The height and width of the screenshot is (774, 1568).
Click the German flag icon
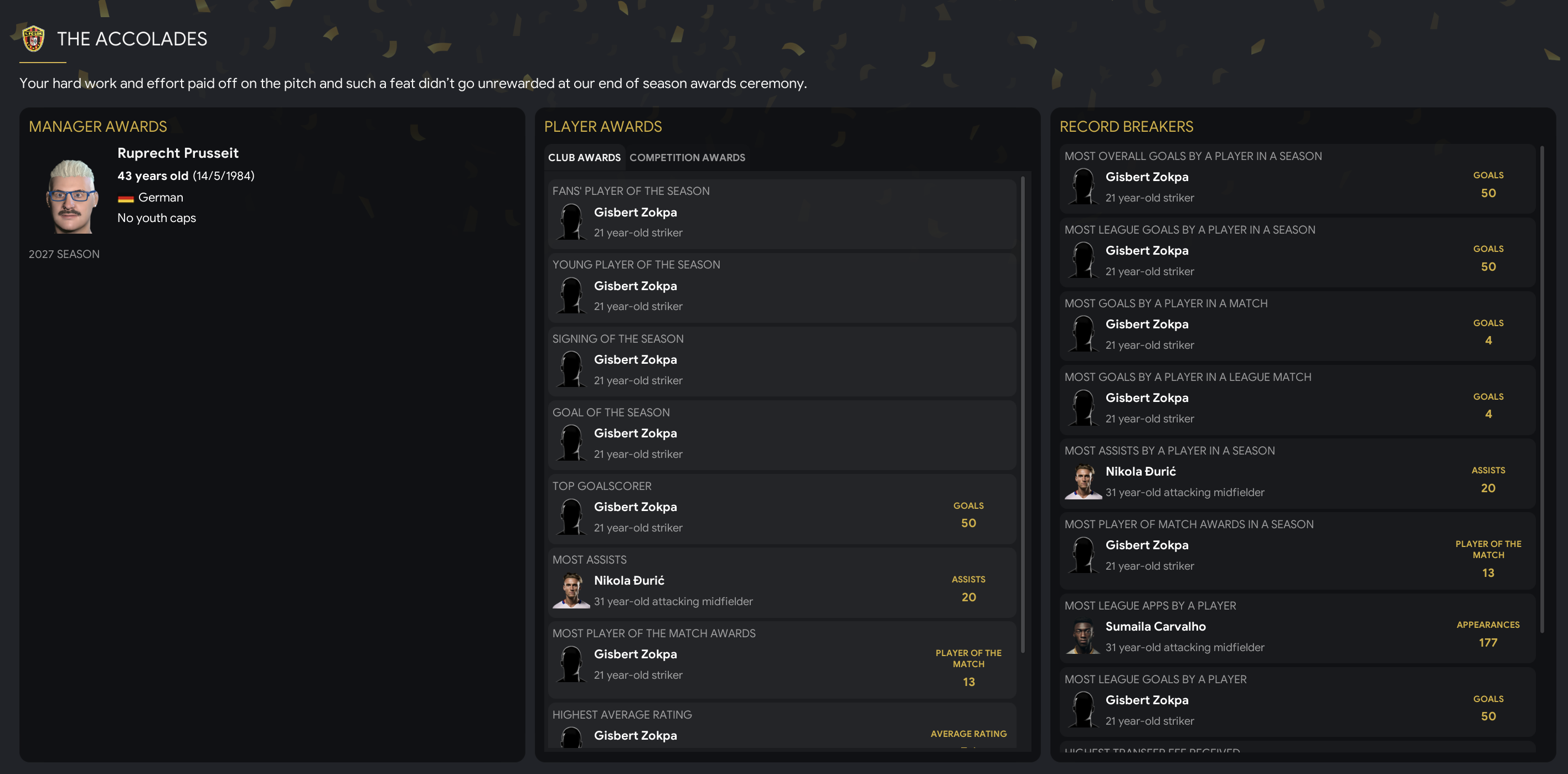[x=125, y=198]
